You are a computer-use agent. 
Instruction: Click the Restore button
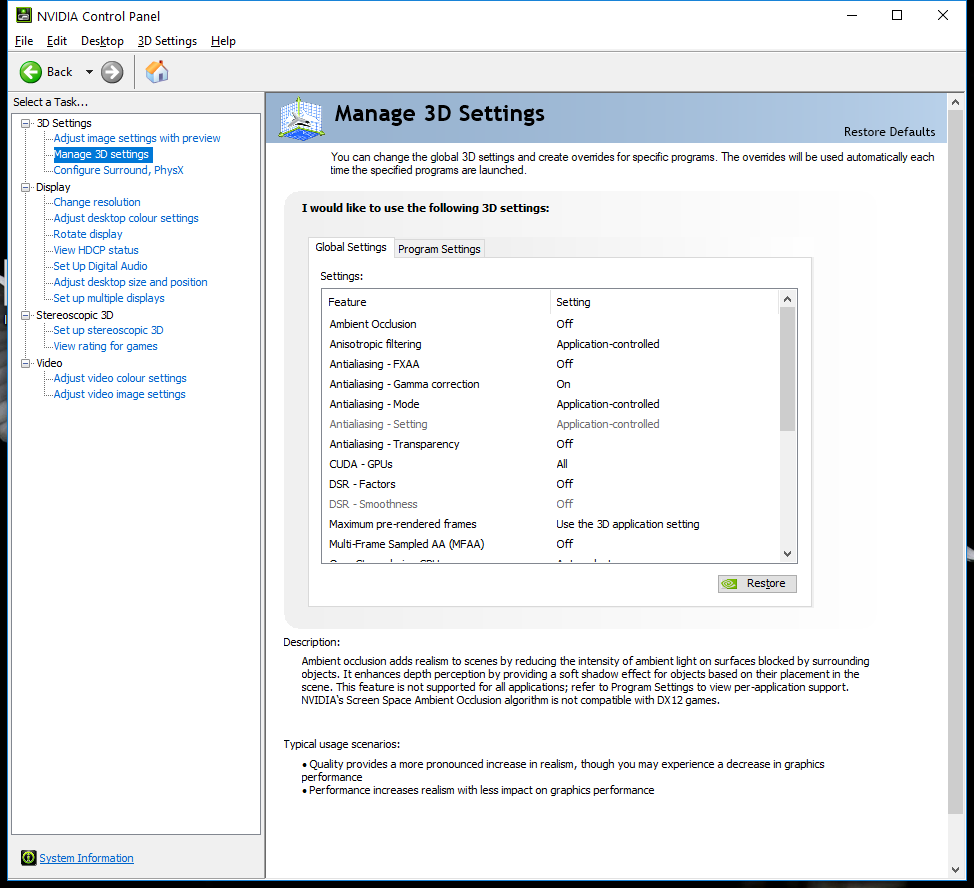(757, 584)
